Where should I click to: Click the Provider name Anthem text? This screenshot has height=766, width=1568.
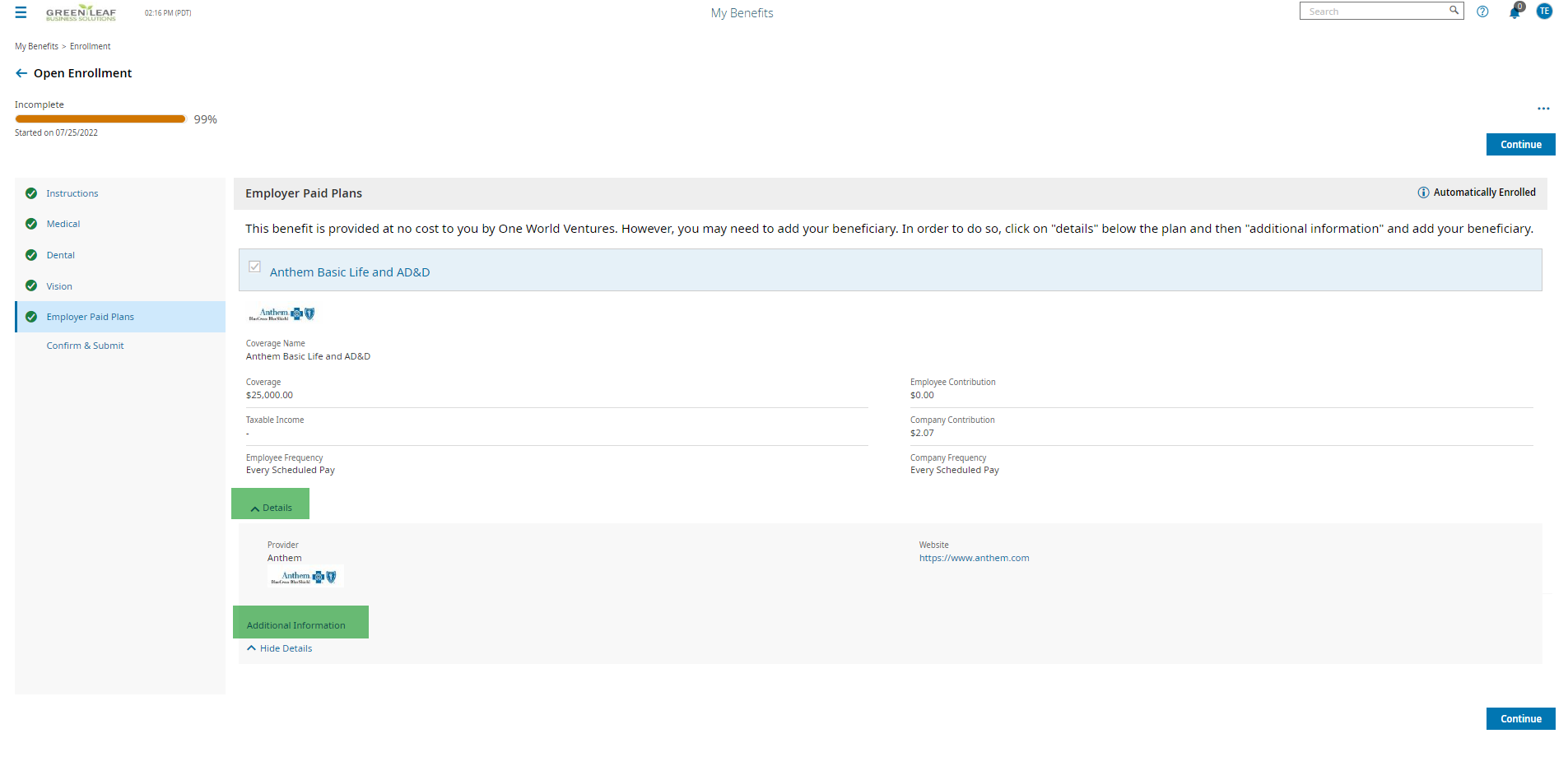(285, 558)
